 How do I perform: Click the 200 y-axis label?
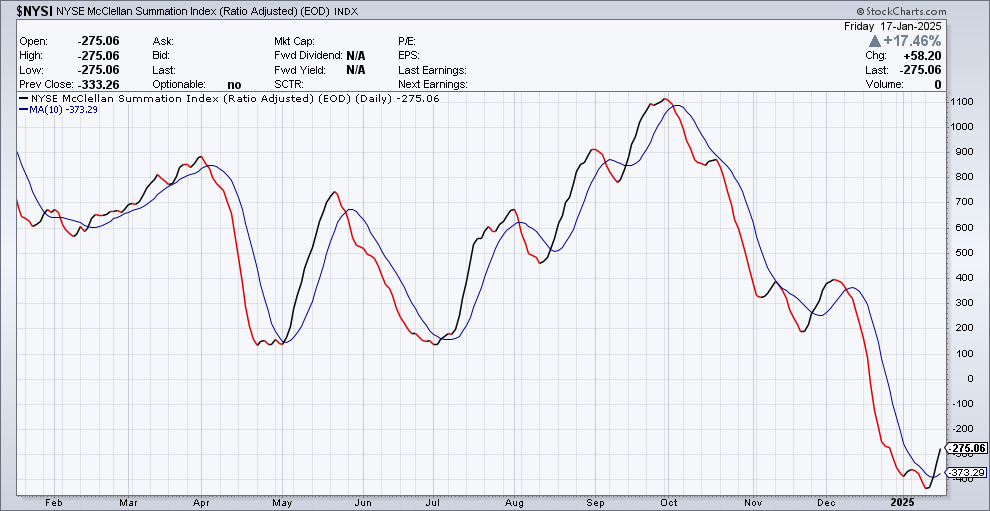[x=963, y=328]
